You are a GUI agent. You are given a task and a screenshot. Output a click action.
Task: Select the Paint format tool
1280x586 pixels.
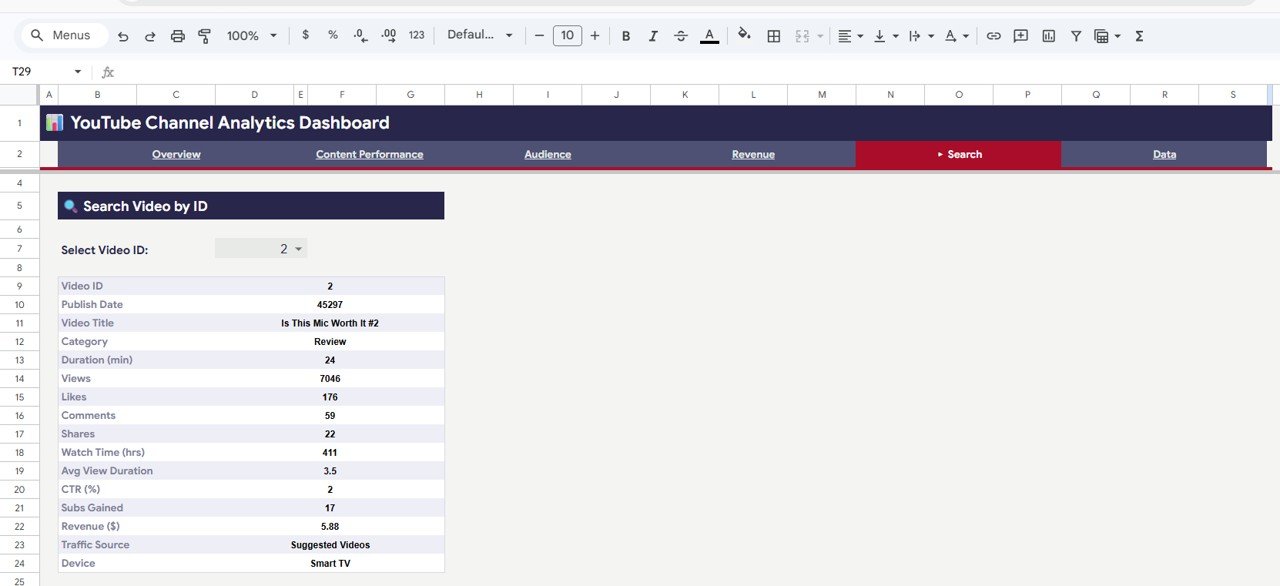point(205,36)
